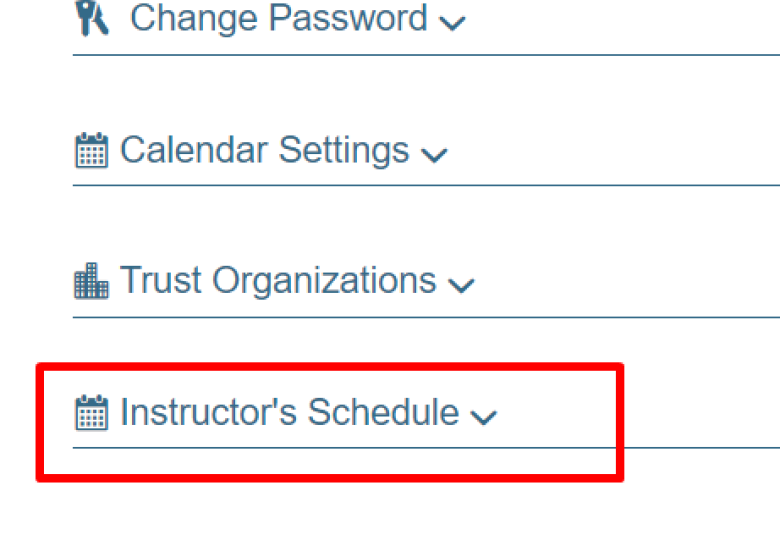Click the red highlight border around Instructor's Schedule

coord(330,367)
